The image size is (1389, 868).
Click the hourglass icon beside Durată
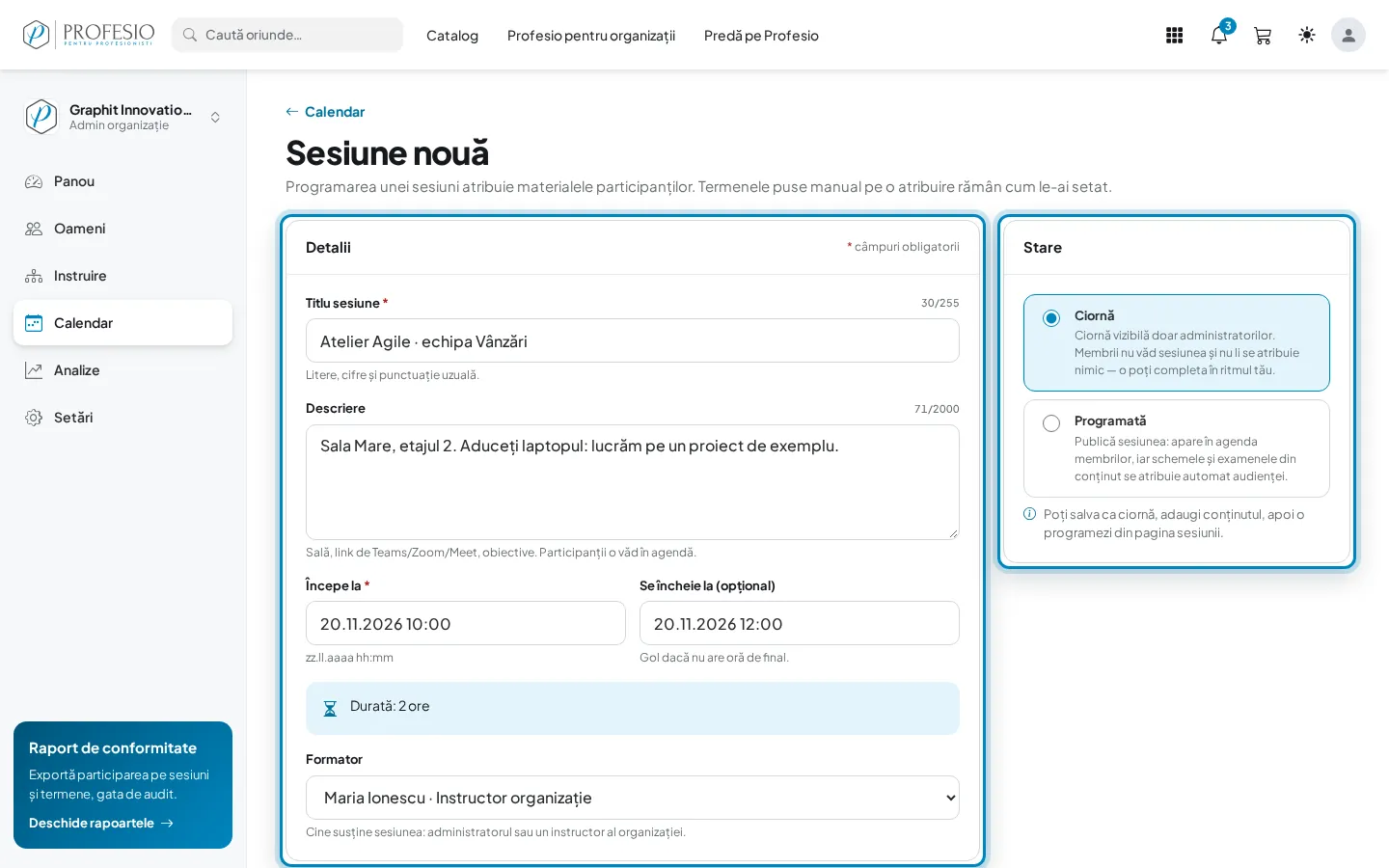pyautogui.click(x=330, y=709)
